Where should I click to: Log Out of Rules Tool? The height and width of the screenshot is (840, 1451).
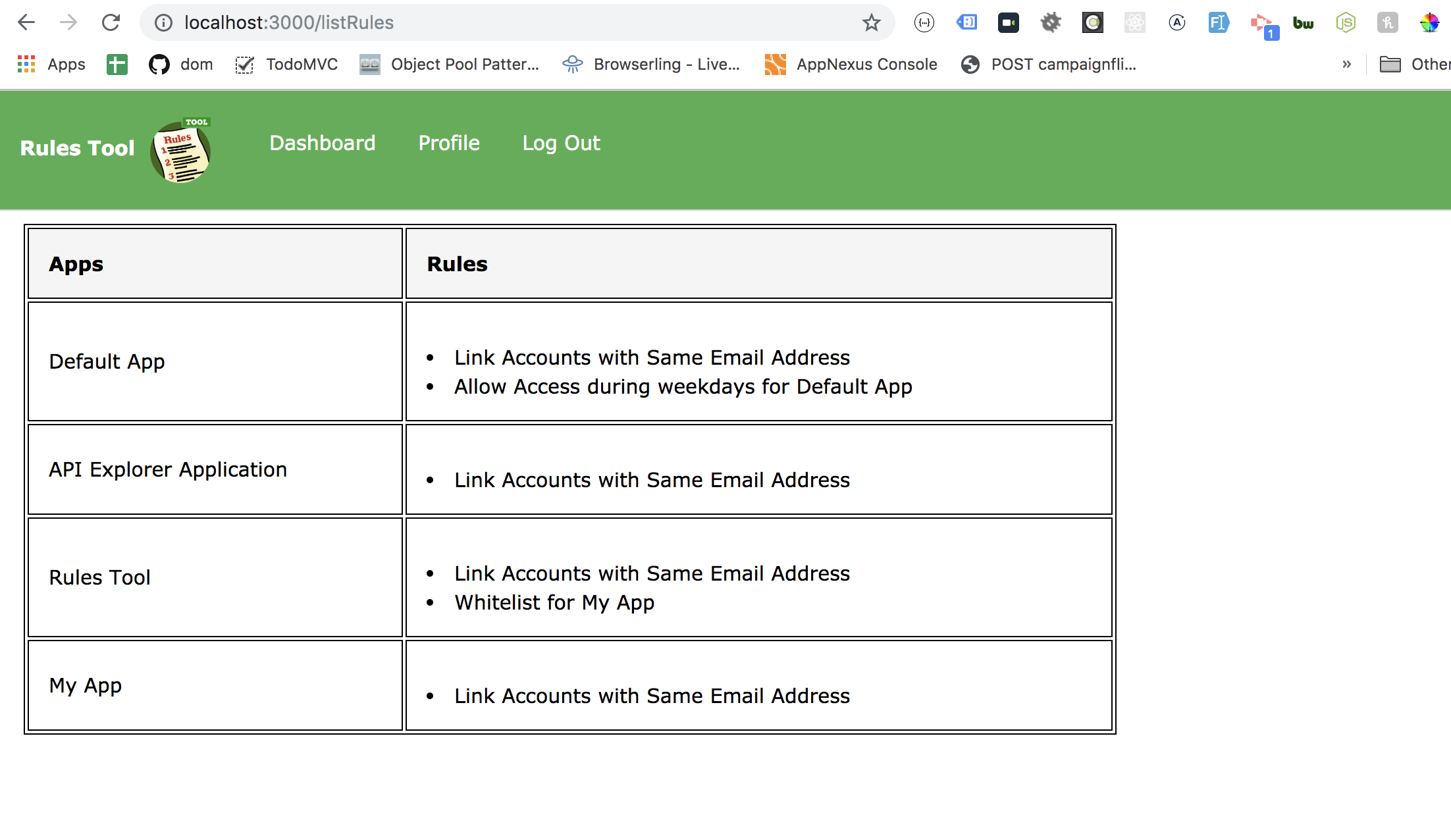[x=561, y=143]
